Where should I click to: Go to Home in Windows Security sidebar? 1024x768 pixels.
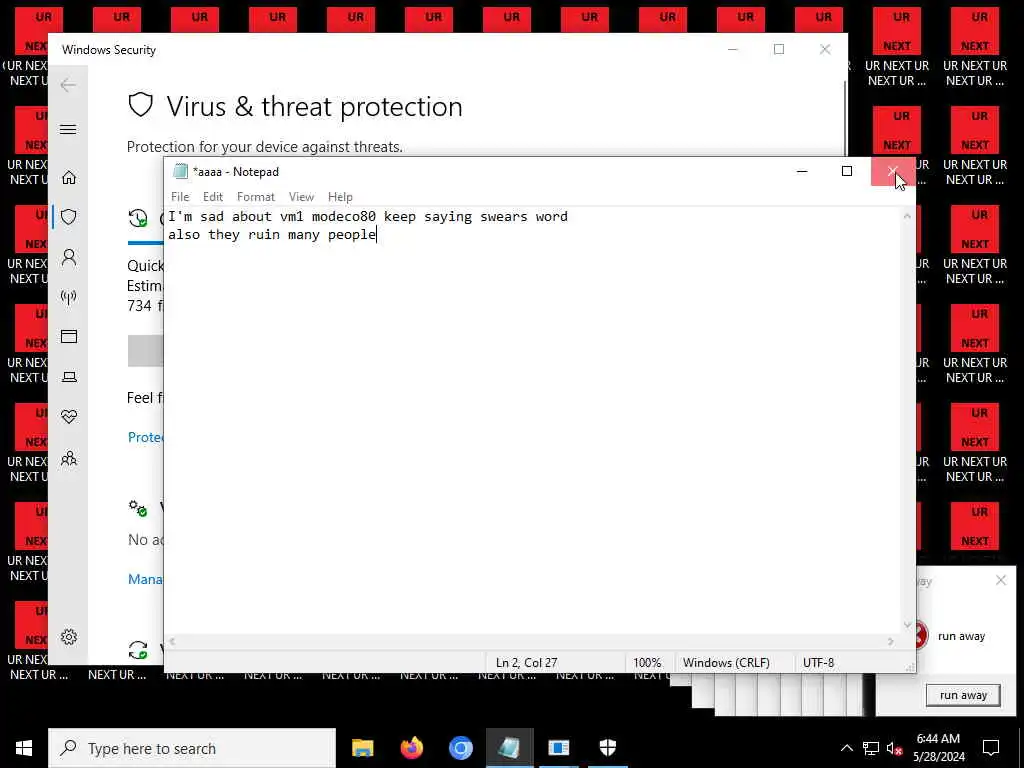point(69,178)
